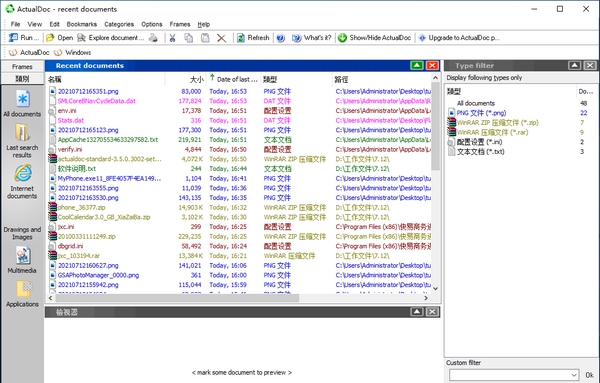Close the 檢視器 viewer panel
Image resolution: width=600 pixels, height=383 pixels.
(432, 312)
